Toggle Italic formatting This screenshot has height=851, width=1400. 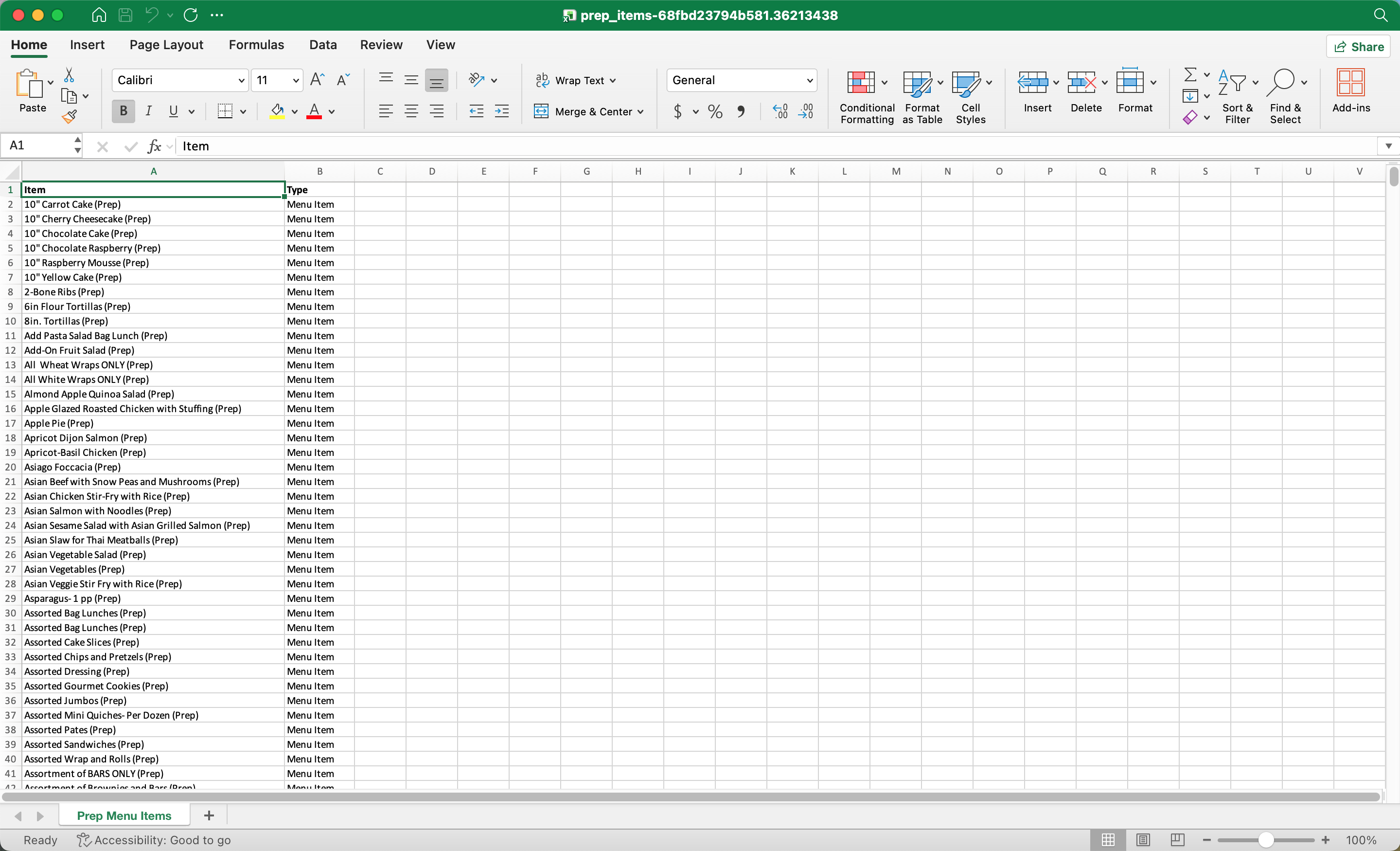tap(148, 111)
